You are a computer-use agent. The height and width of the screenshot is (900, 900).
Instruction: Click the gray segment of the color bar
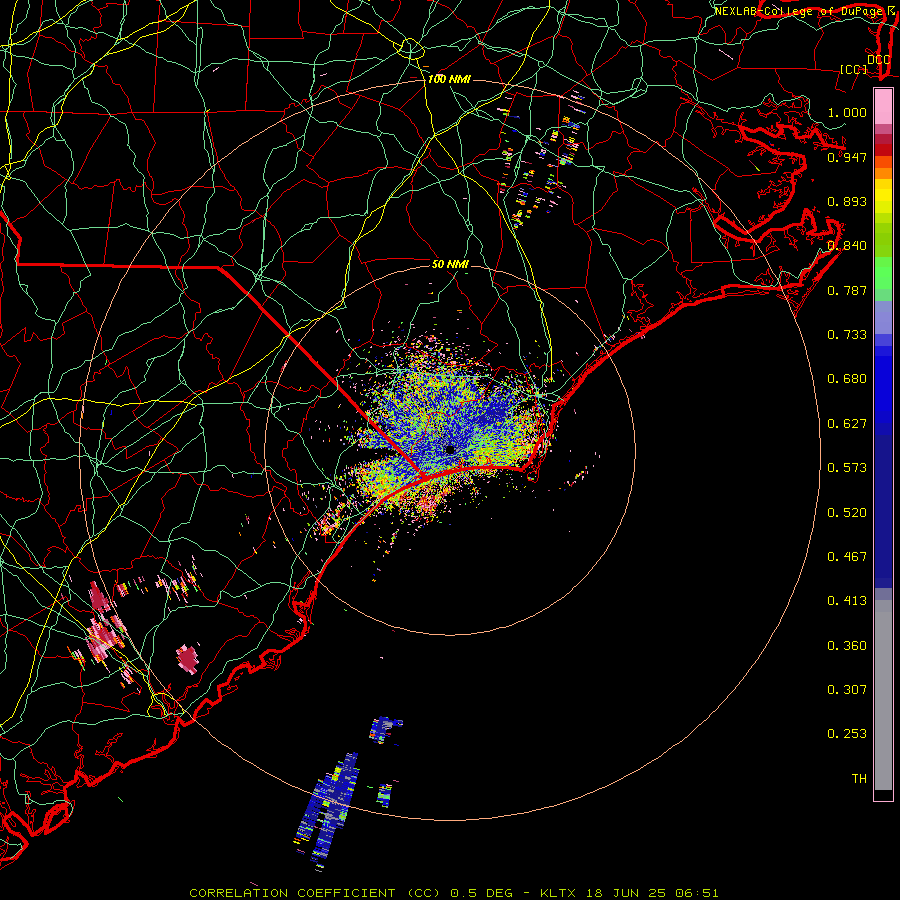click(x=883, y=695)
